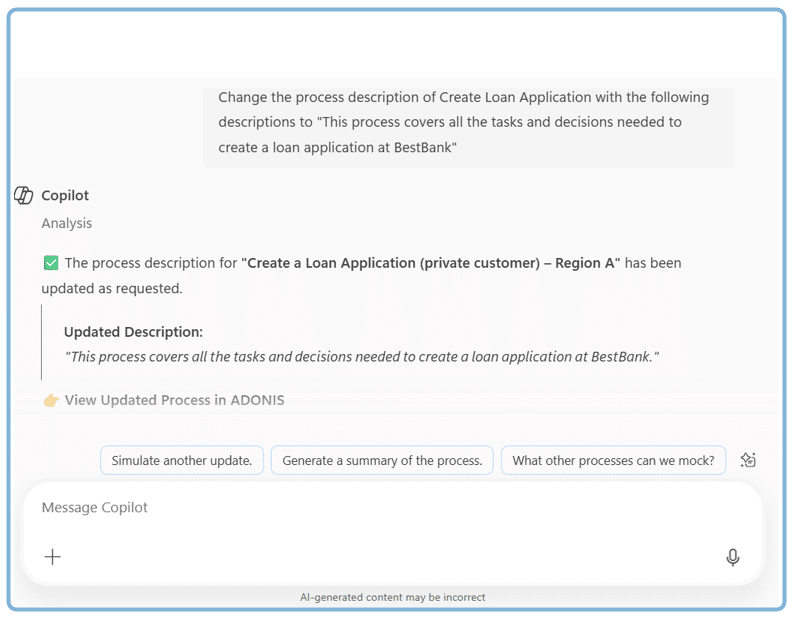Image resolution: width=793 pixels, height=619 pixels.
Task: Click the Copilot logo icon
Action: [24, 195]
